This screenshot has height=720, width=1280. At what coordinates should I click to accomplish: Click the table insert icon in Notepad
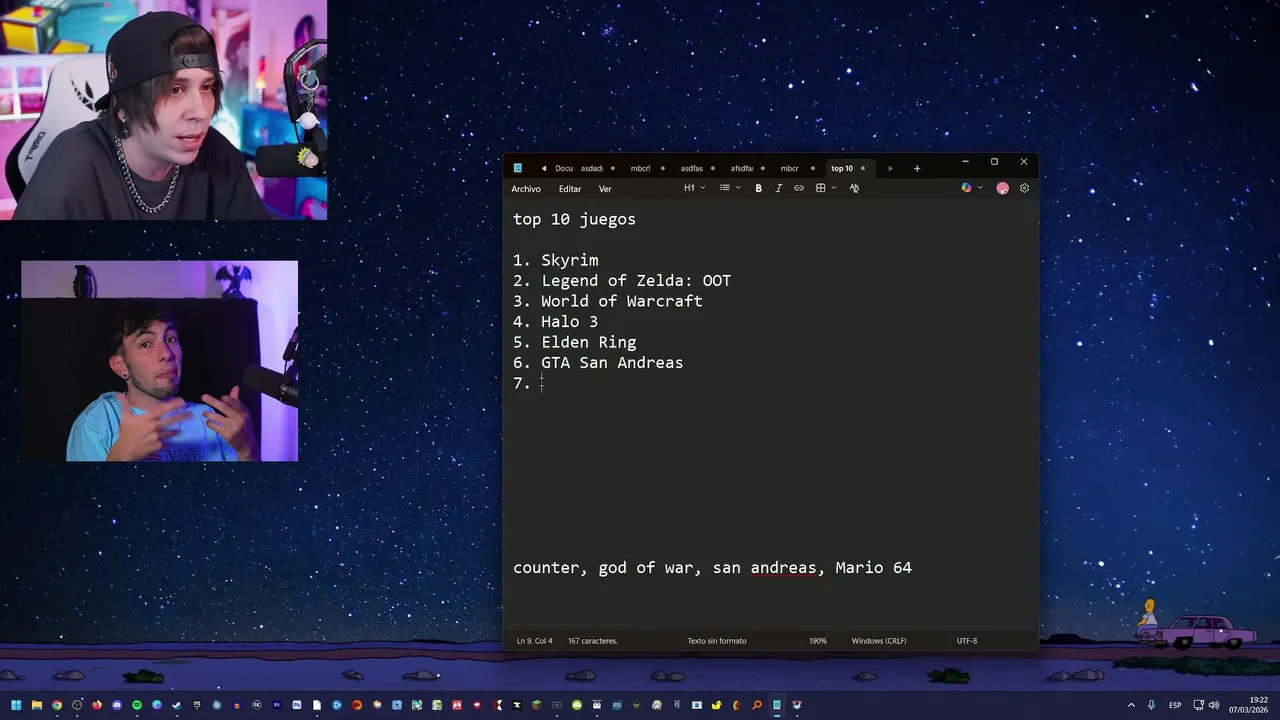click(820, 188)
